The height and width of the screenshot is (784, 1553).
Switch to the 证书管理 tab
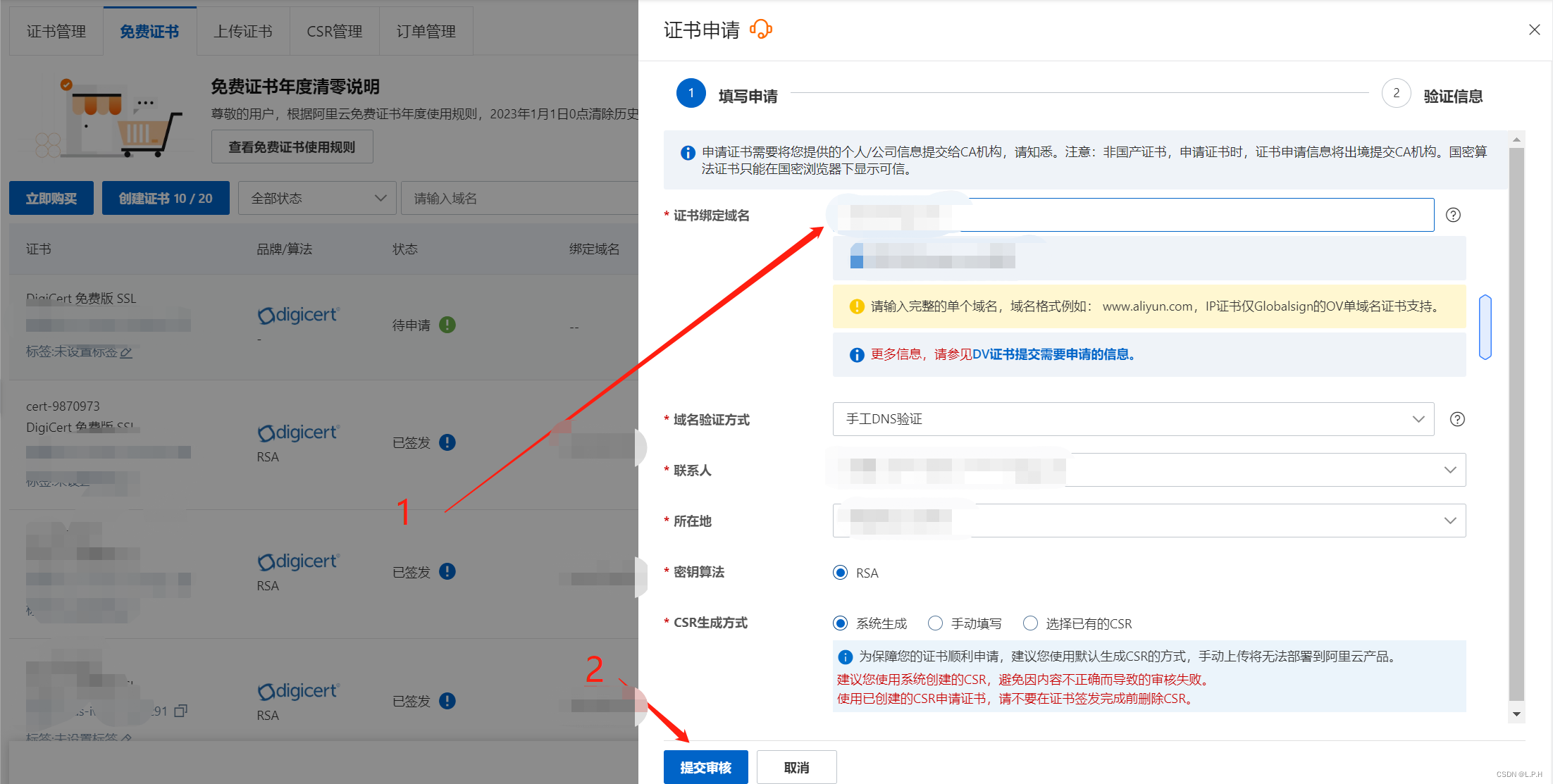point(56,31)
